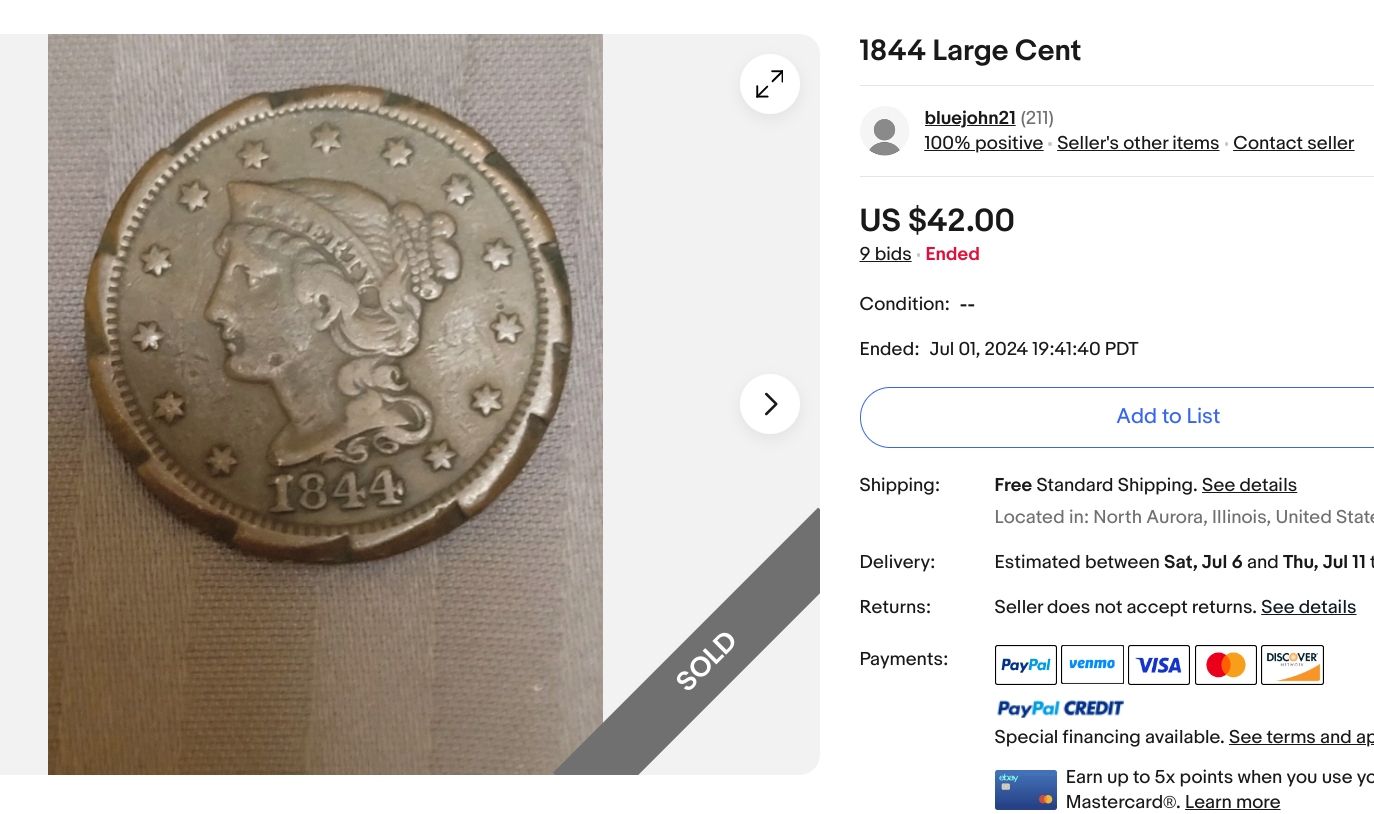View the 9 bids history
This screenshot has width=1374, height=814.
click(x=885, y=254)
